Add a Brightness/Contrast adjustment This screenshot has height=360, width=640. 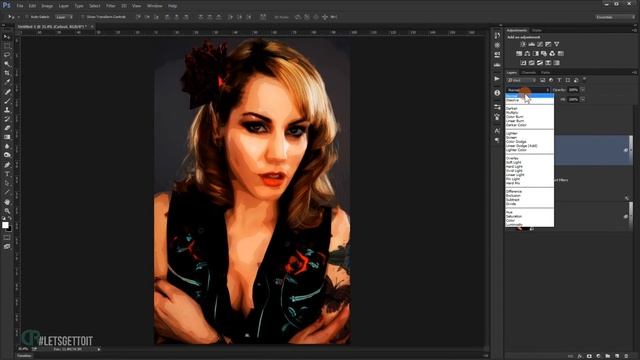tap(523, 44)
